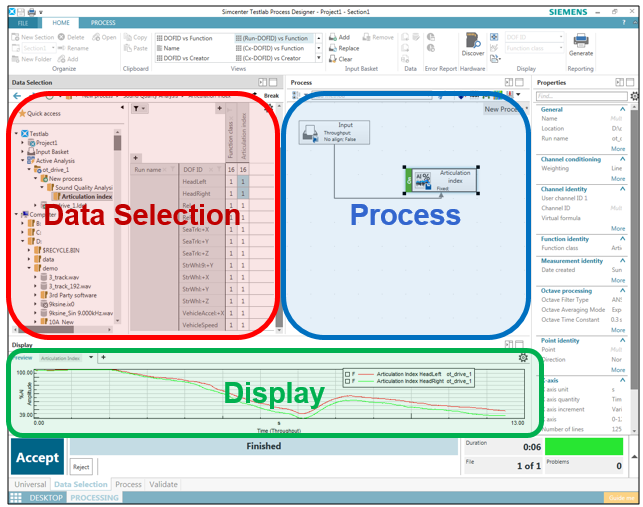
Task: Click Copy in Clipboard group
Action: coord(136,37)
